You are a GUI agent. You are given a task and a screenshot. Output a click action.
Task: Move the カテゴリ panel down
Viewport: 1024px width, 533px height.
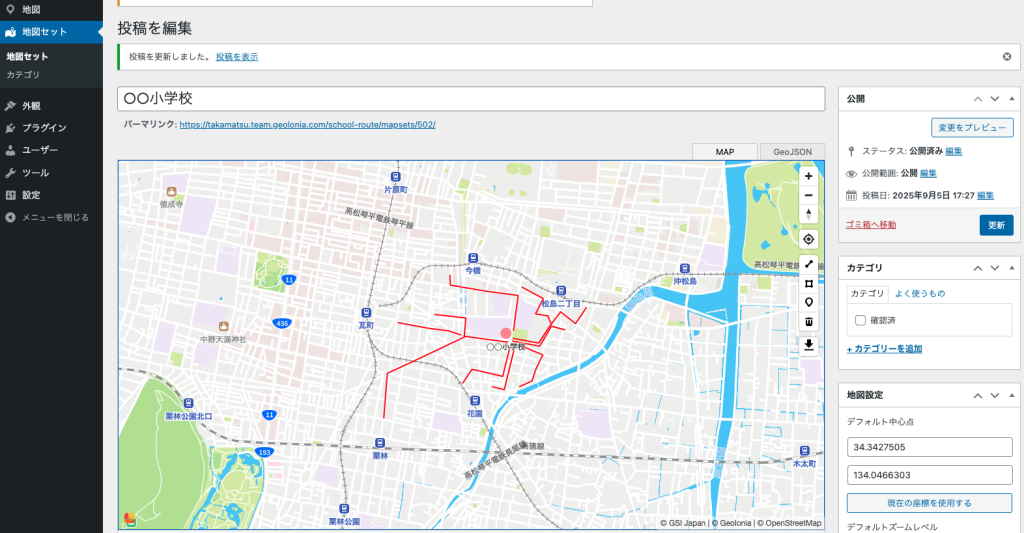994,268
